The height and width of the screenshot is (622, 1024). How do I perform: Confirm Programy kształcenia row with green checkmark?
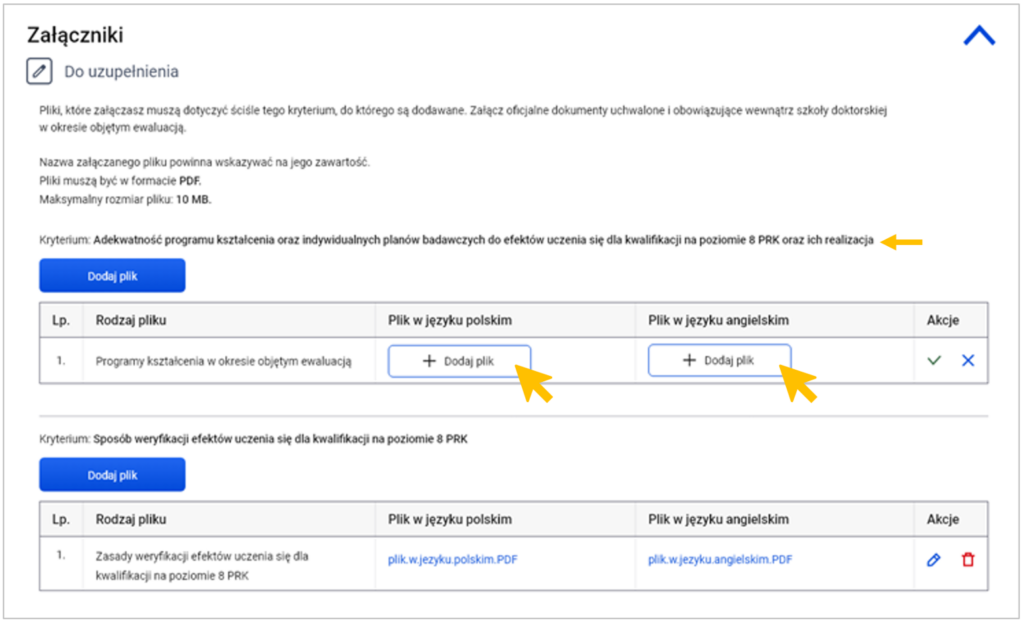[x=934, y=360]
